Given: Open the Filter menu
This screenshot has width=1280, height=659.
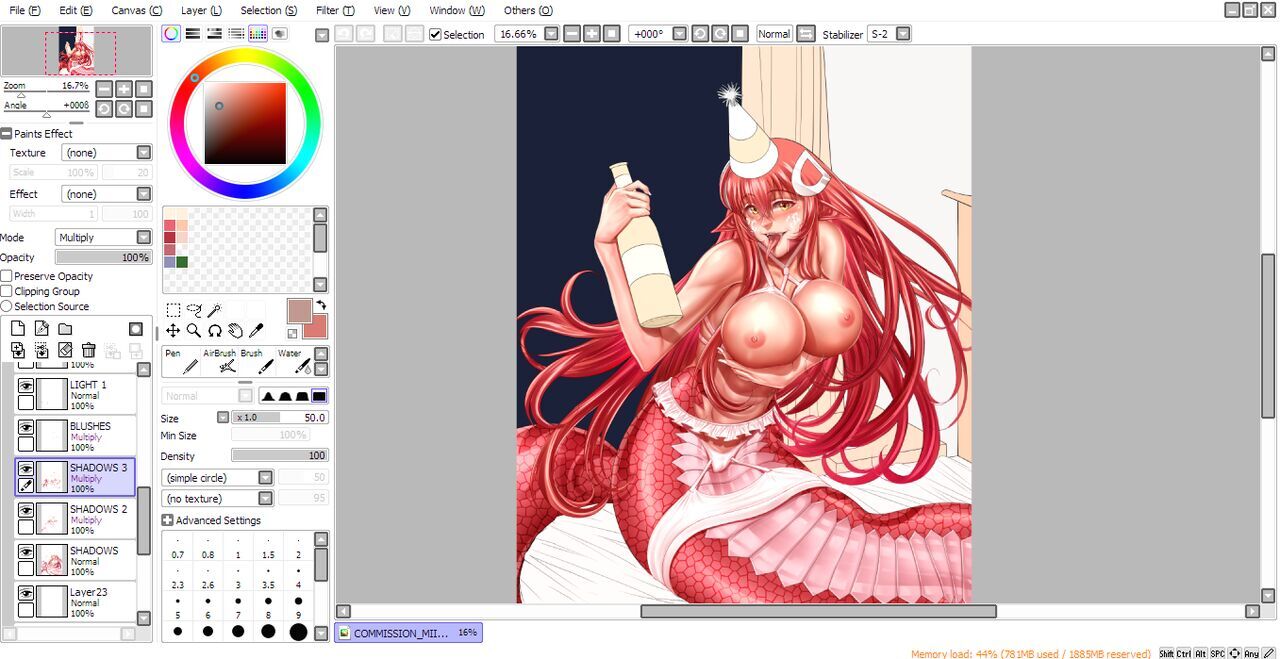Looking at the screenshot, I should click(x=334, y=10).
